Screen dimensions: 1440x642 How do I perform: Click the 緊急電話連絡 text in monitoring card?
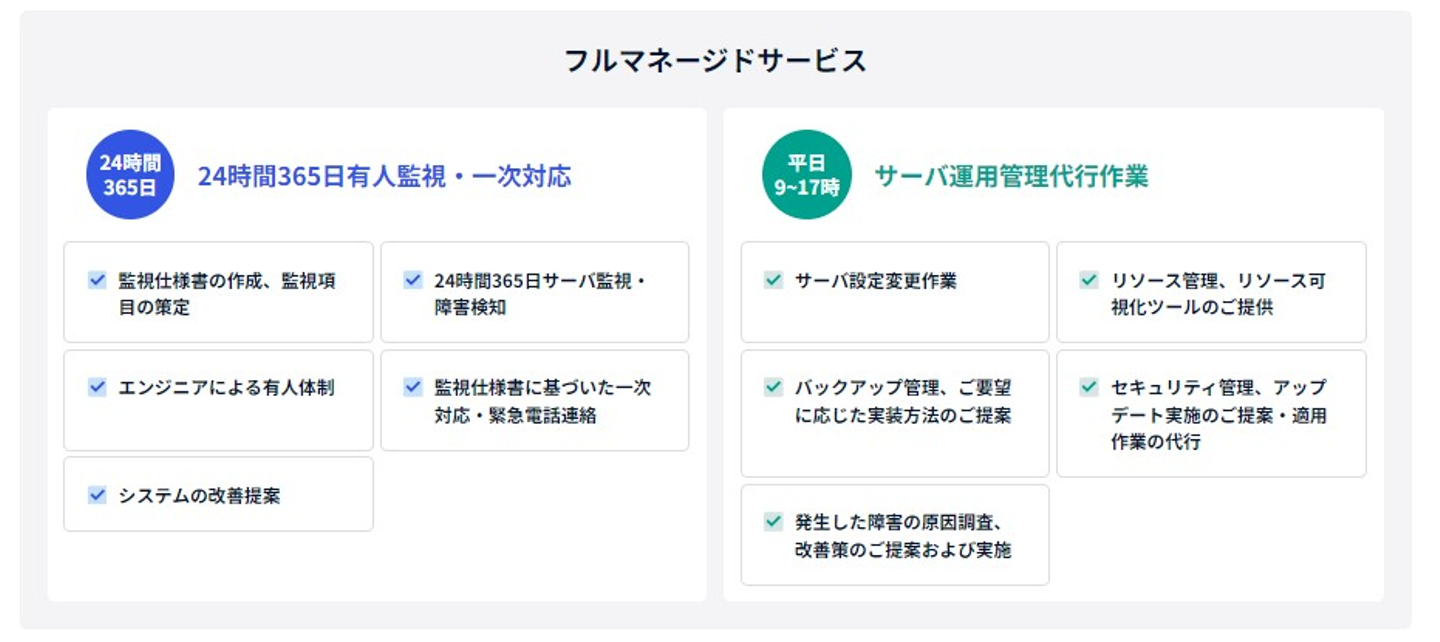click(x=544, y=415)
